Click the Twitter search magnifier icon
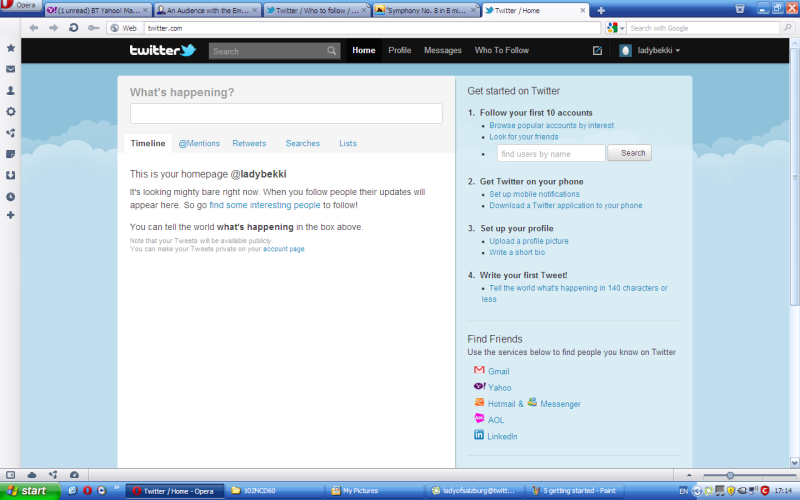Screen dimensions: 800x500 (332, 51)
